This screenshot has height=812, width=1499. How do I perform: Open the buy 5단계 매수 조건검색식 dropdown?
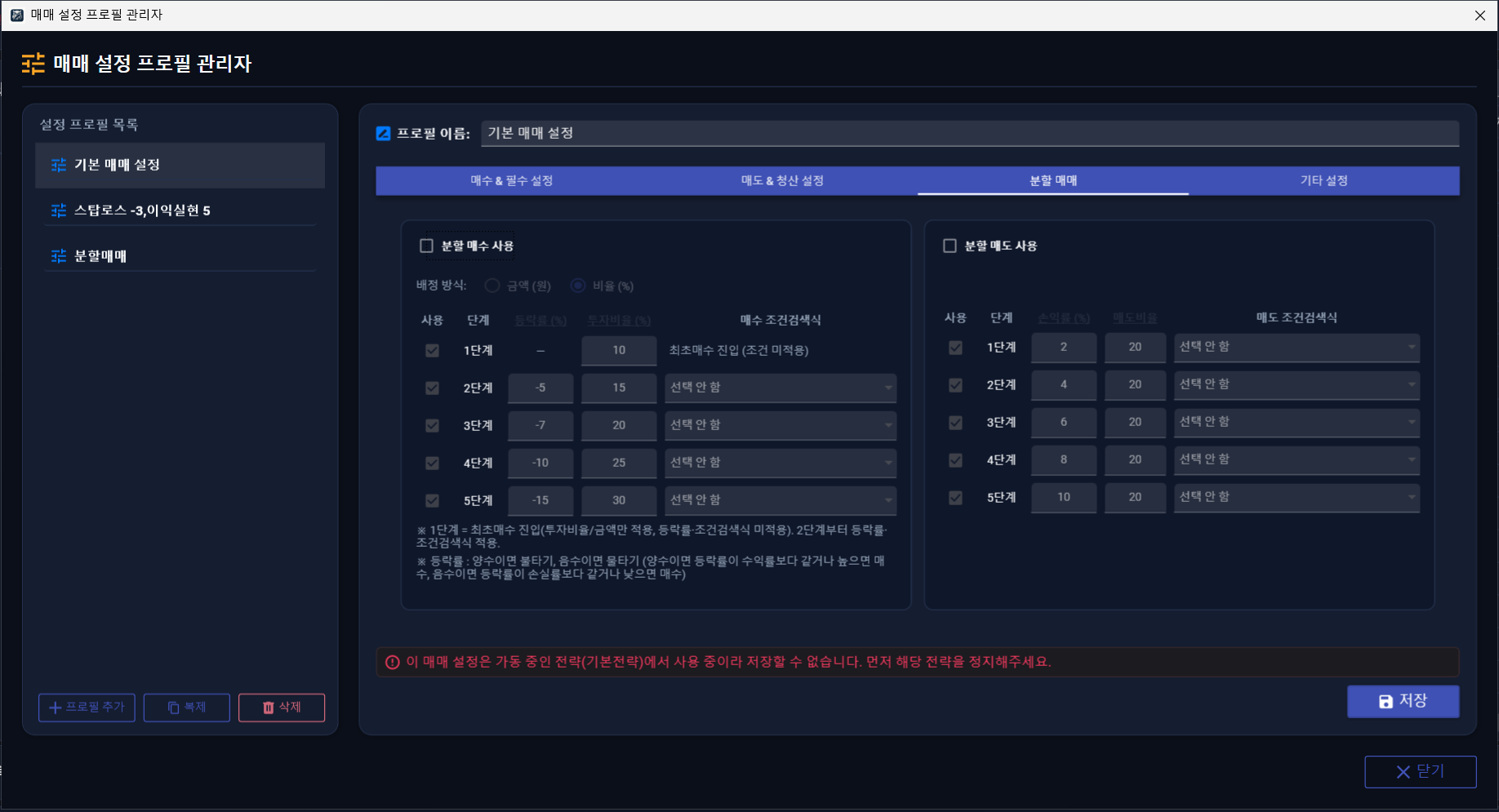[781, 500]
